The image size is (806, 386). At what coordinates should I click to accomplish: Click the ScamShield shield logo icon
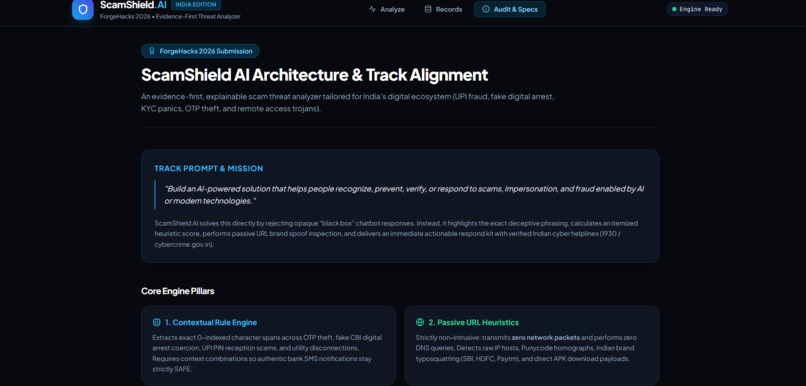(x=83, y=10)
